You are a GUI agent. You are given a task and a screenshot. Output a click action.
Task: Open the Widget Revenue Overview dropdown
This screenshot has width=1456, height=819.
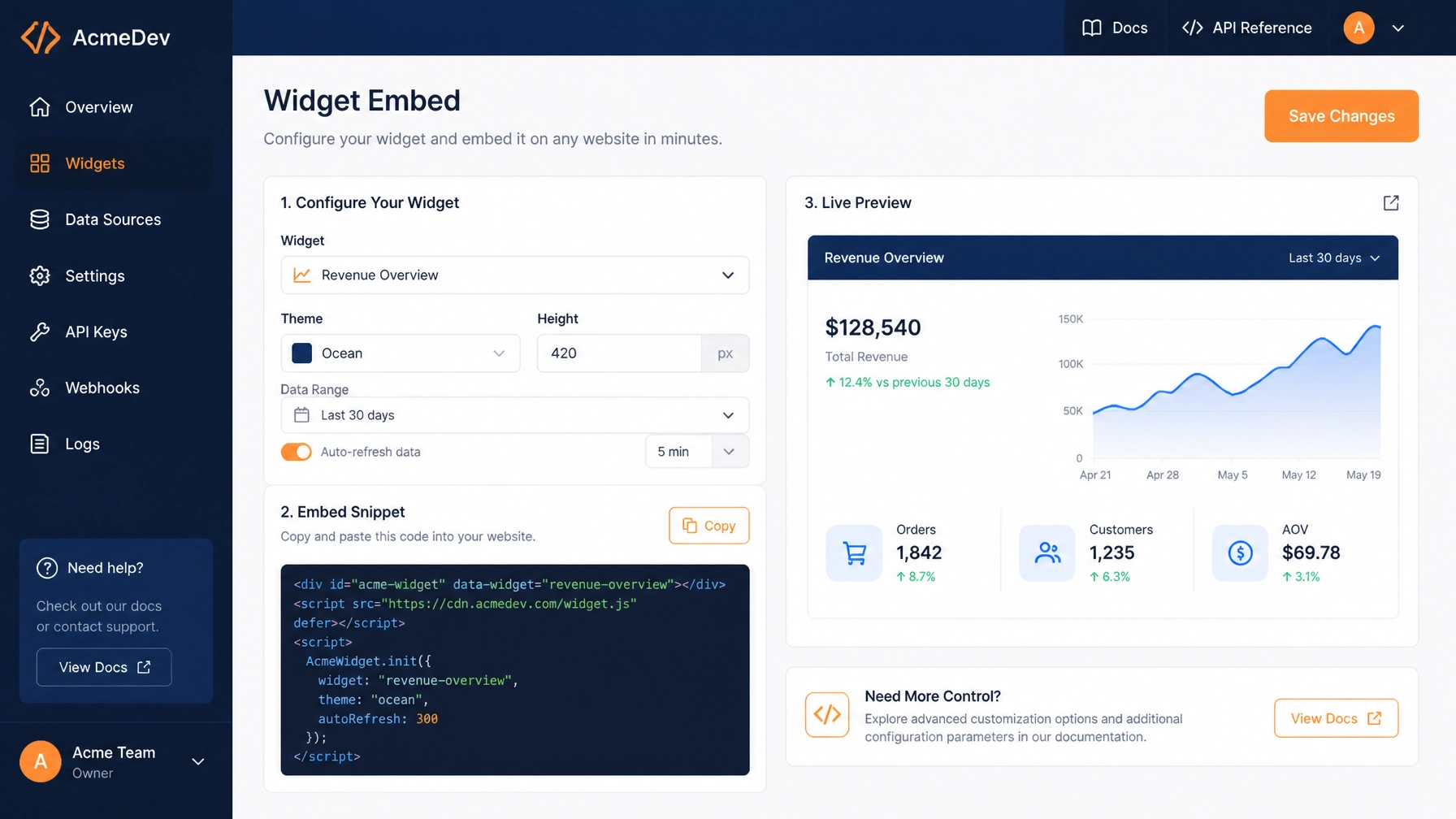coord(515,275)
